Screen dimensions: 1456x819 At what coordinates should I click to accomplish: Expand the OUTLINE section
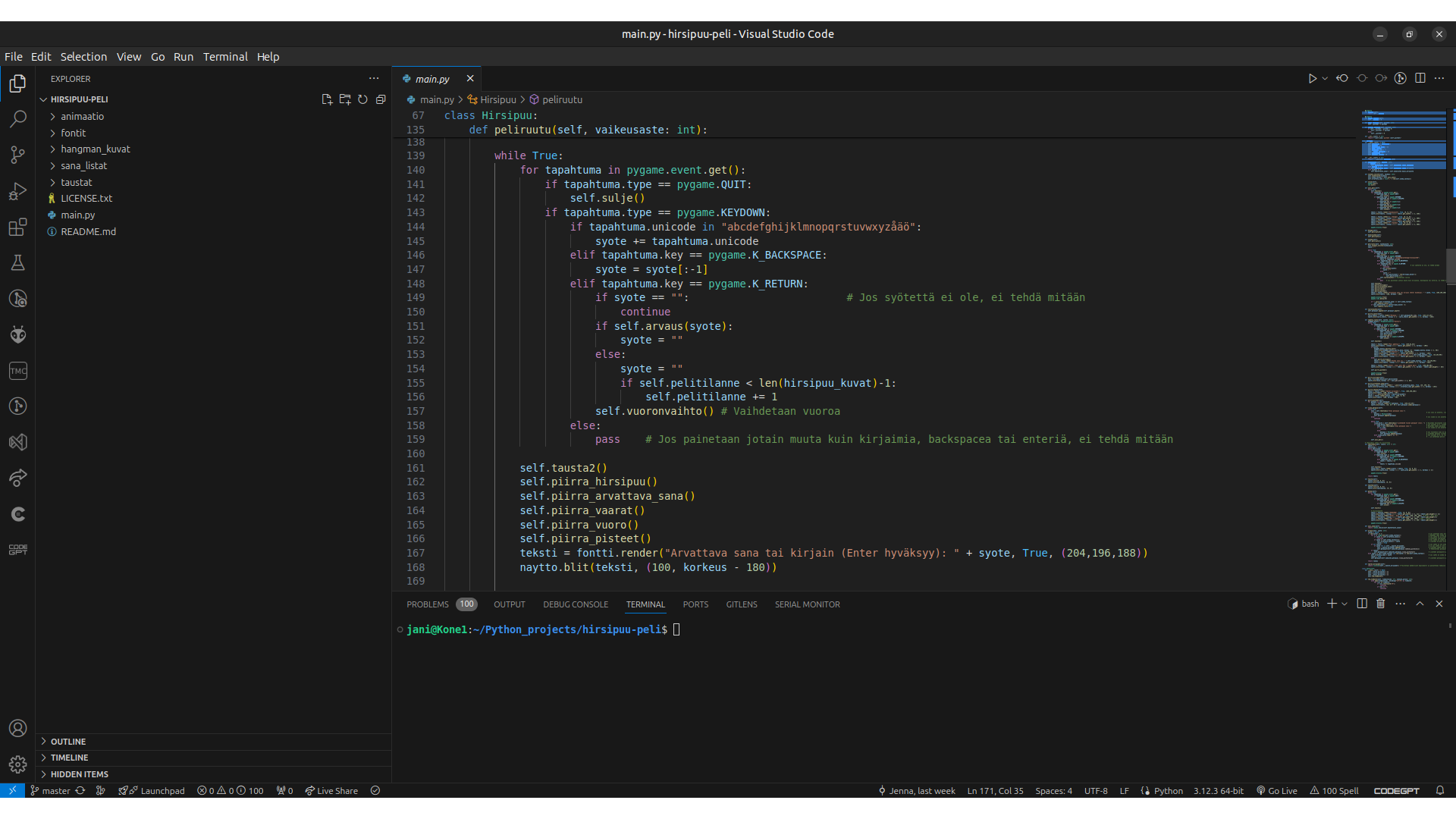(68, 742)
